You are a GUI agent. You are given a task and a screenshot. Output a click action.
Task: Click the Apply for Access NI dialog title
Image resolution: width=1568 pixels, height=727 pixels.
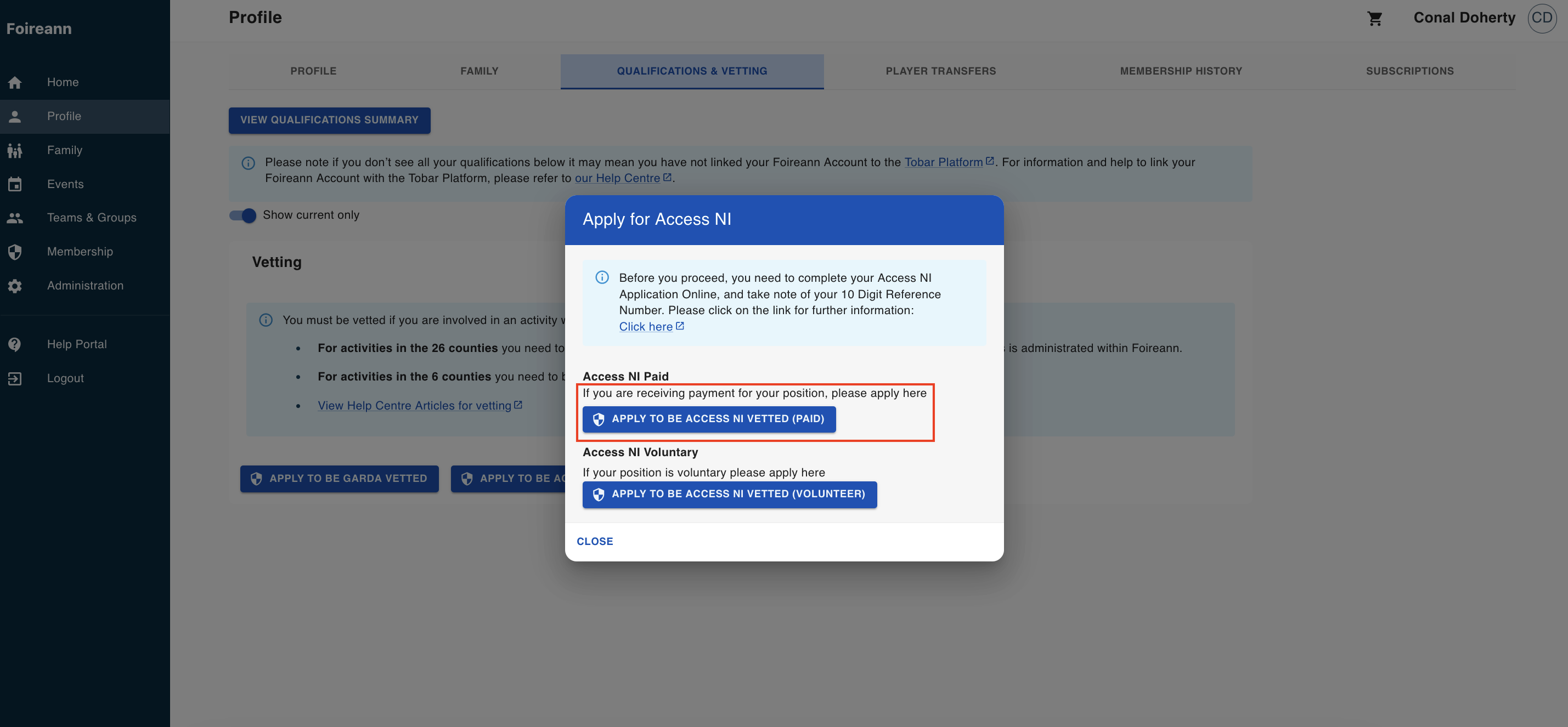[x=657, y=220]
